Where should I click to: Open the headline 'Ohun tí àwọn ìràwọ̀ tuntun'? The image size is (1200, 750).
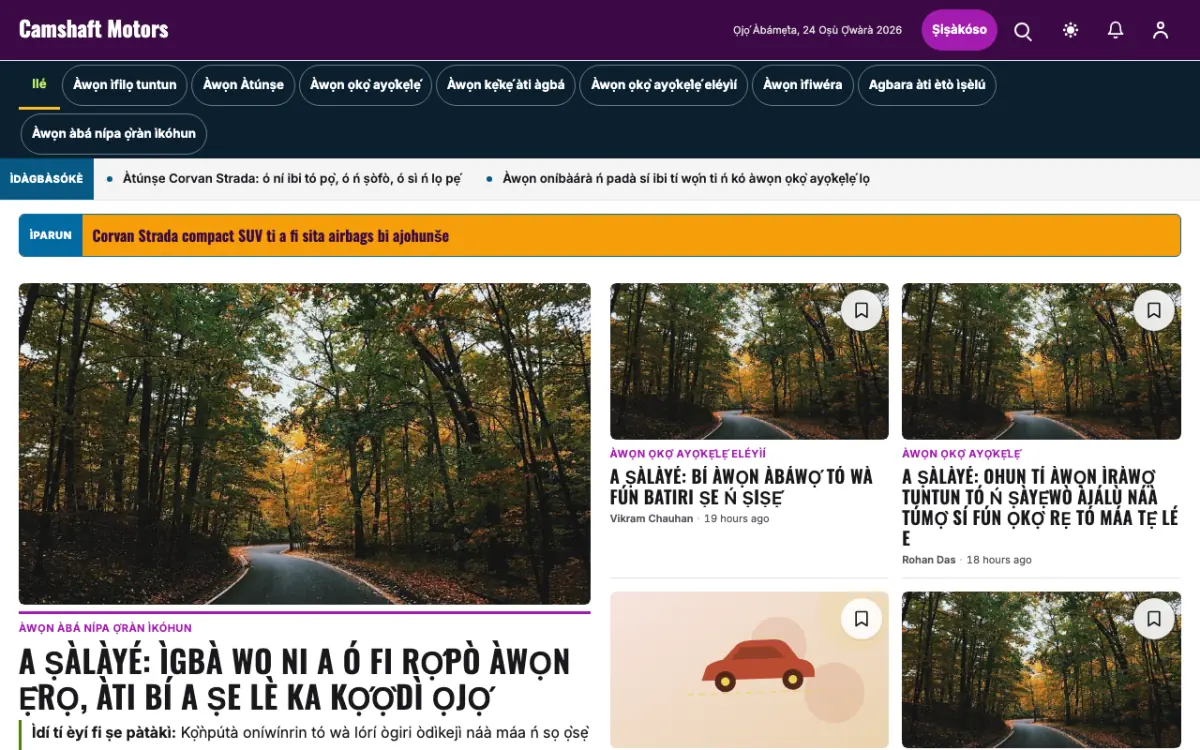1040,507
